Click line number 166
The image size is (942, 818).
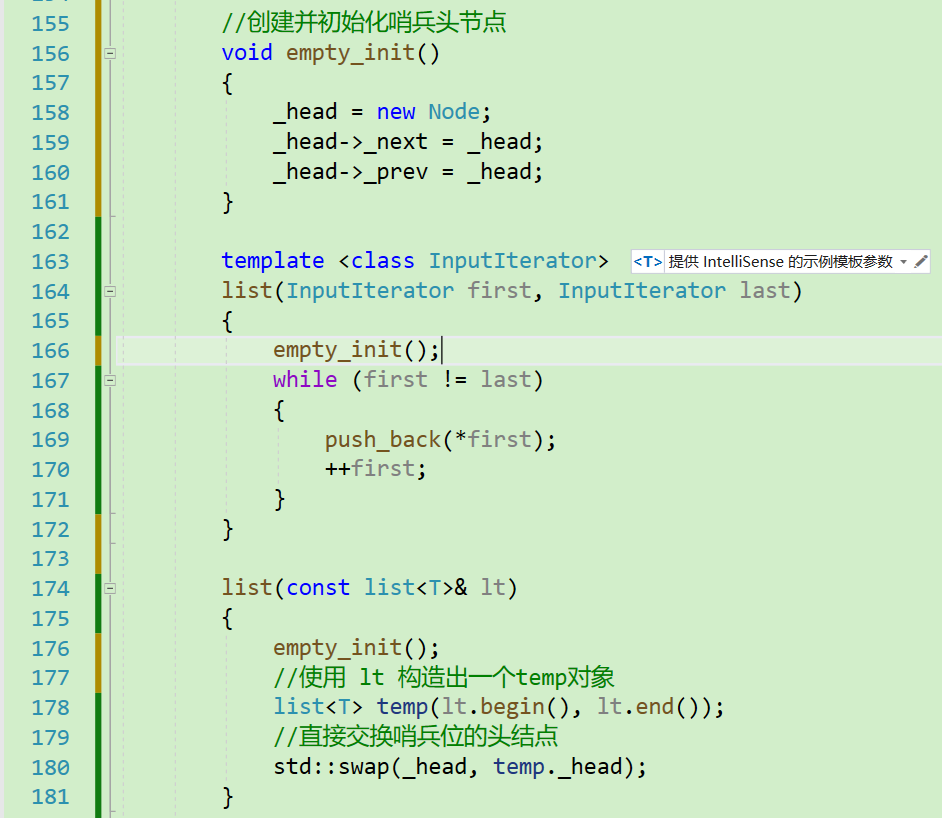tap(50, 351)
